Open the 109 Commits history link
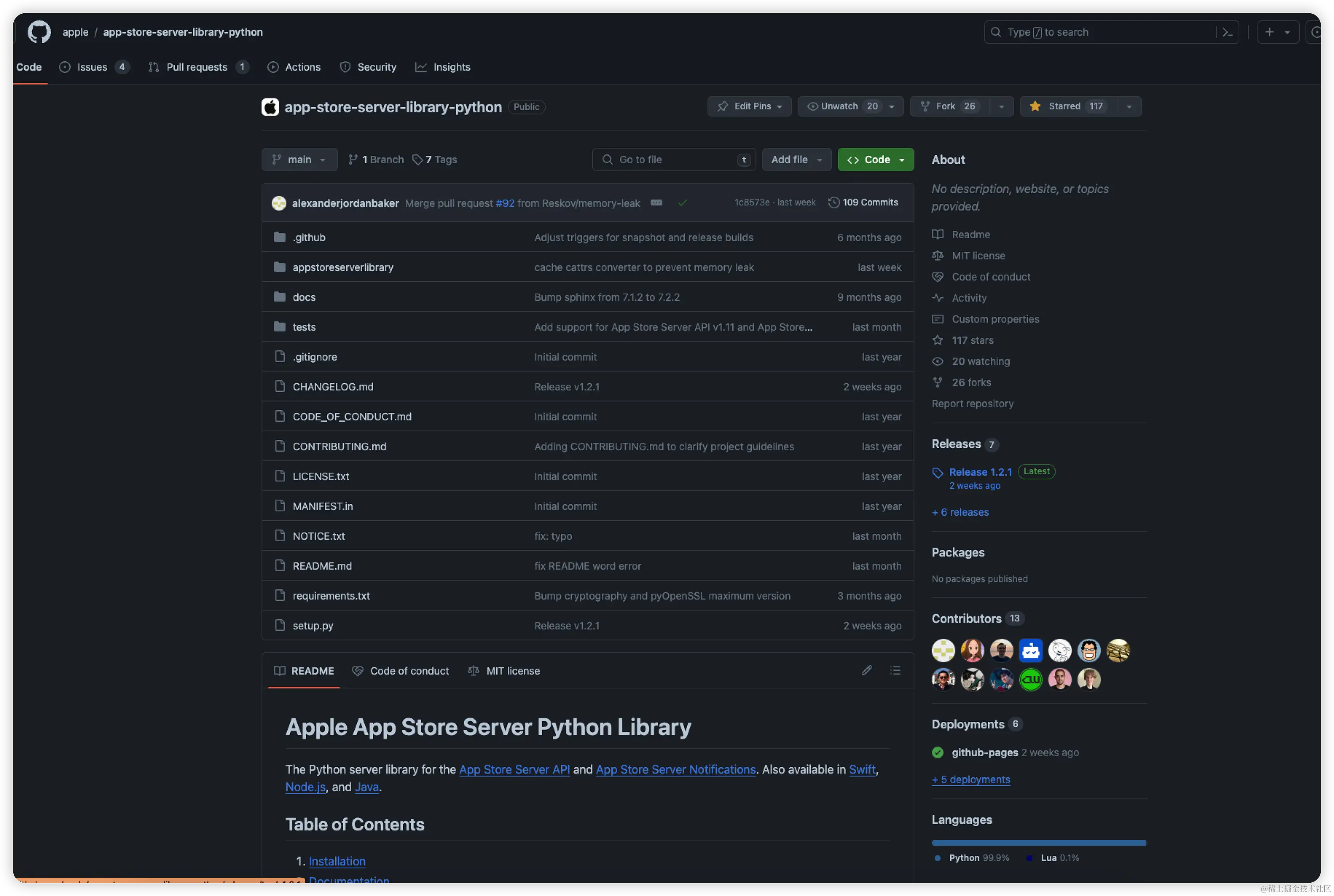 point(863,202)
